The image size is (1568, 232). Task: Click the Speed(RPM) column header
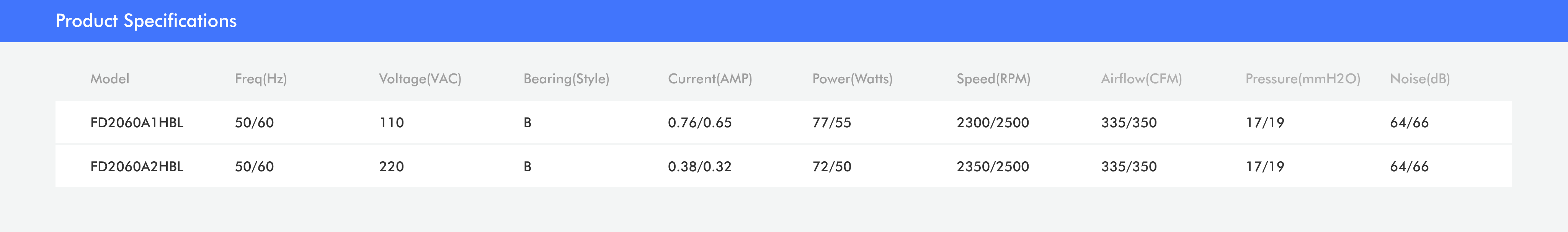993,79
